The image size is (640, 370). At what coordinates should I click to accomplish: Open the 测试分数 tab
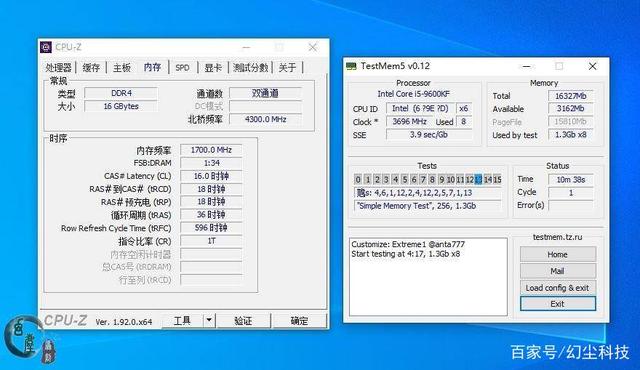pyautogui.click(x=251, y=68)
